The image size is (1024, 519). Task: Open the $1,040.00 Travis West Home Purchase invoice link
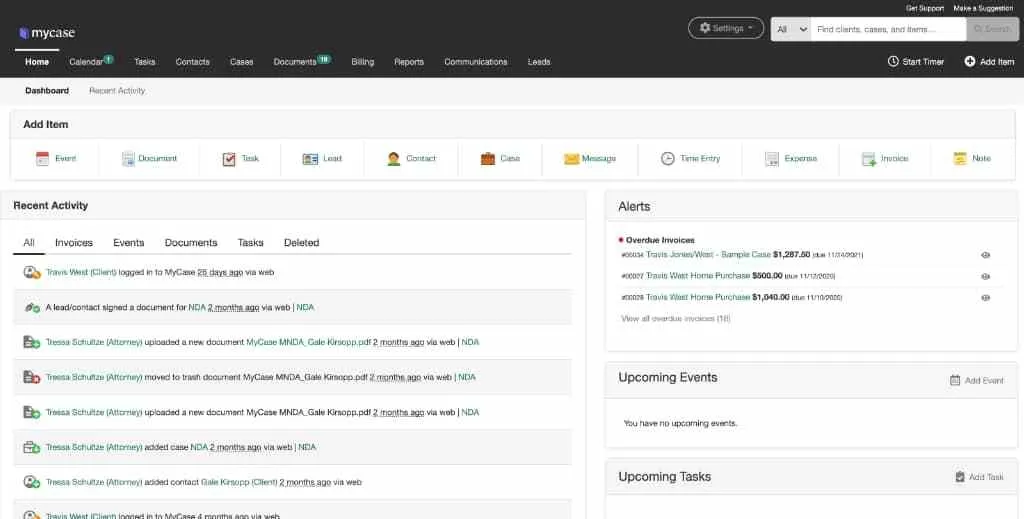tap(697, 297)
